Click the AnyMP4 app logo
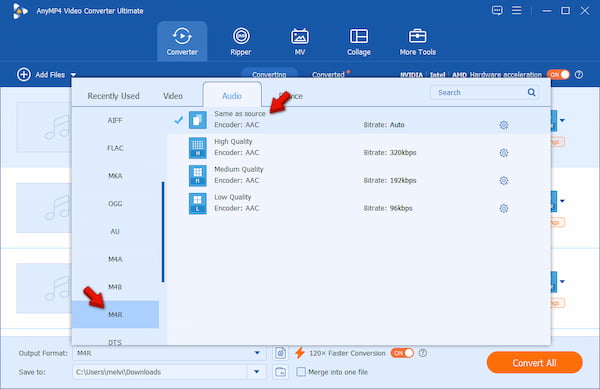 (x=20, y=11)
